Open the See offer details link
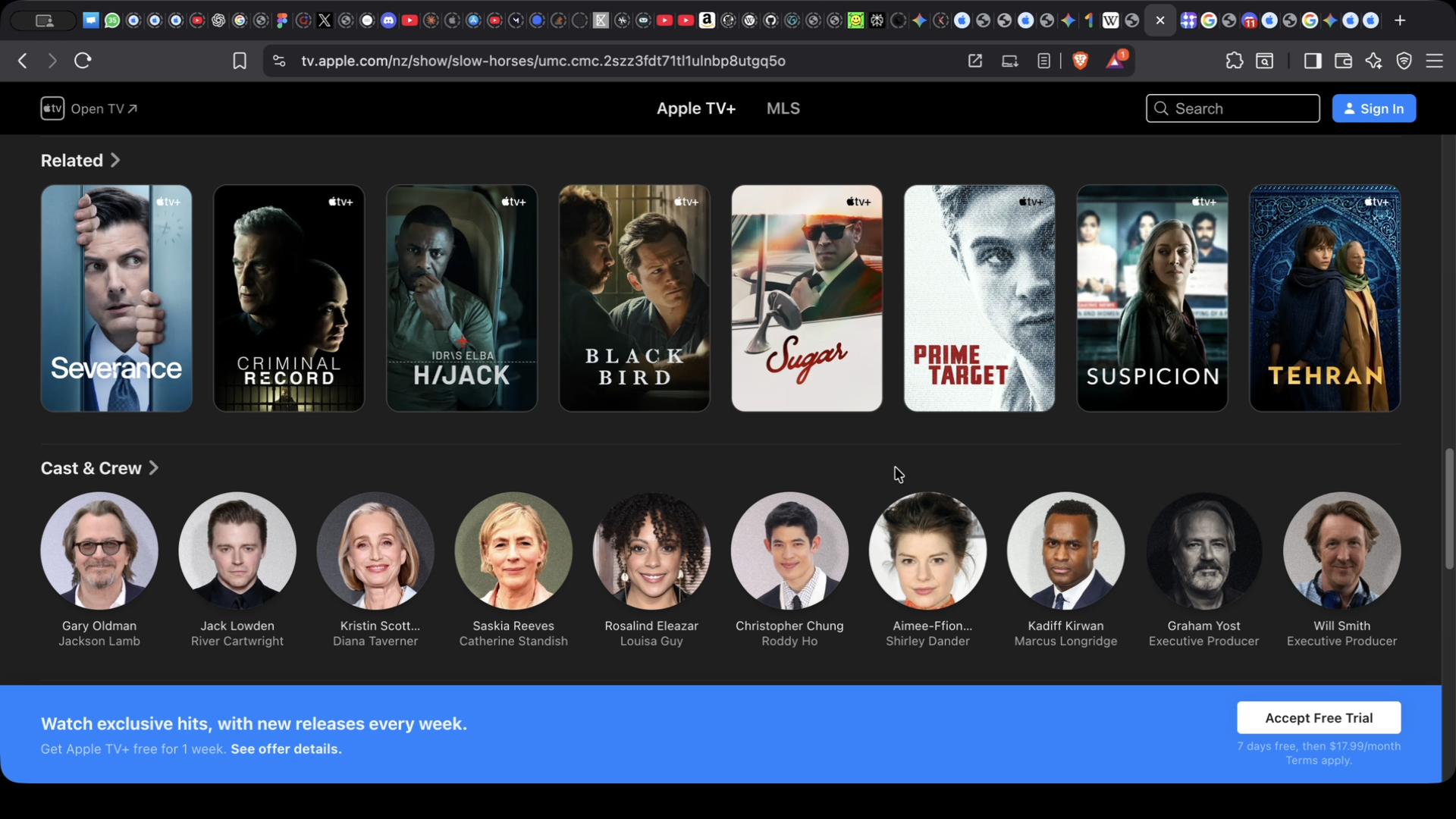1456x819 pixels. pyautogui.click(x=286, y=748)
